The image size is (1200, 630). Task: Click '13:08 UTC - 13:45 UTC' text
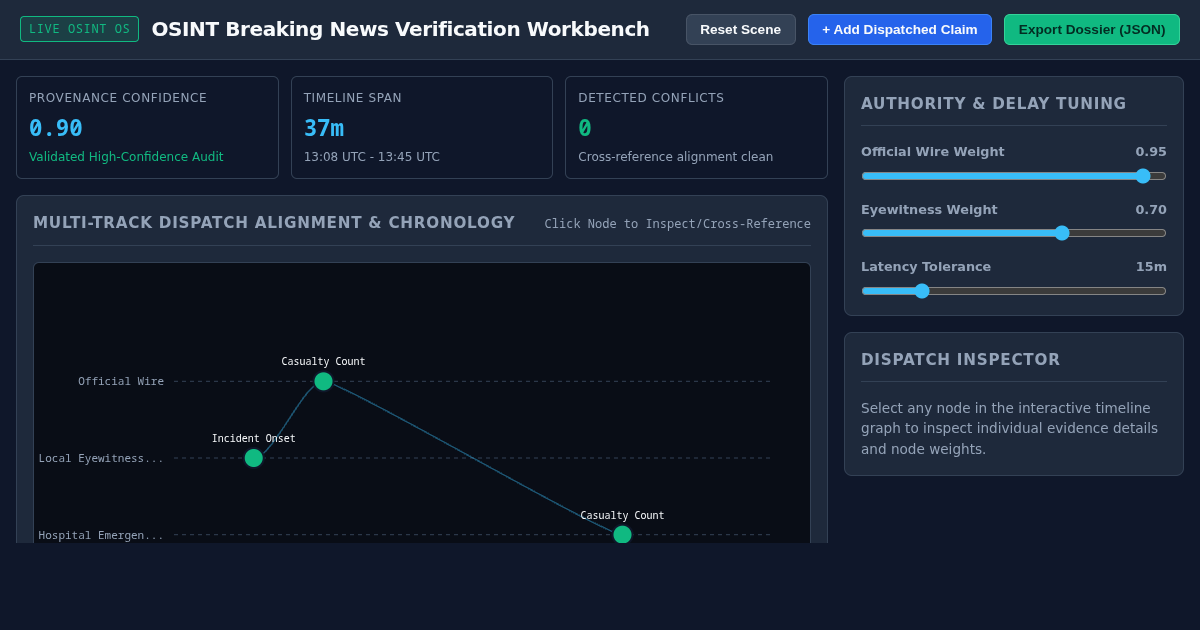pos(372,157)
